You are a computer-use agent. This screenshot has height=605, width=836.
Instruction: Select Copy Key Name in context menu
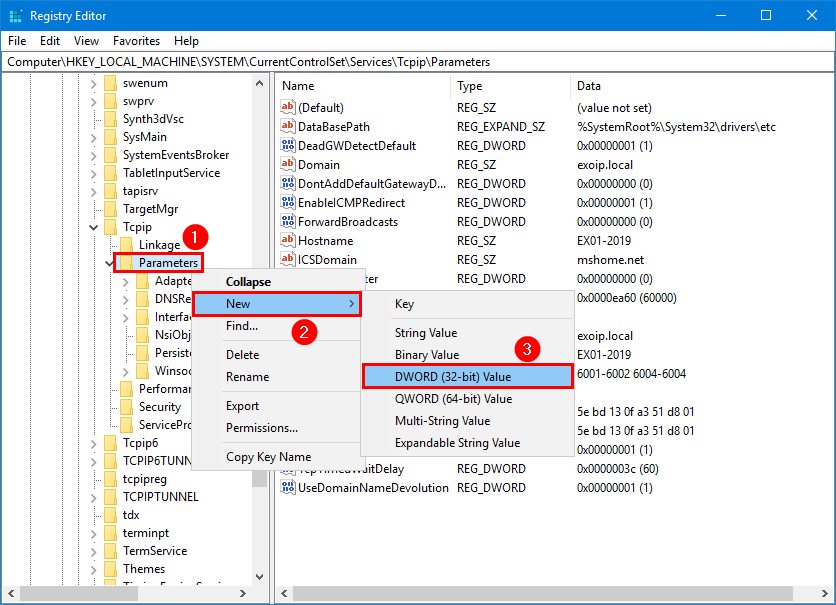coord(268,457)
